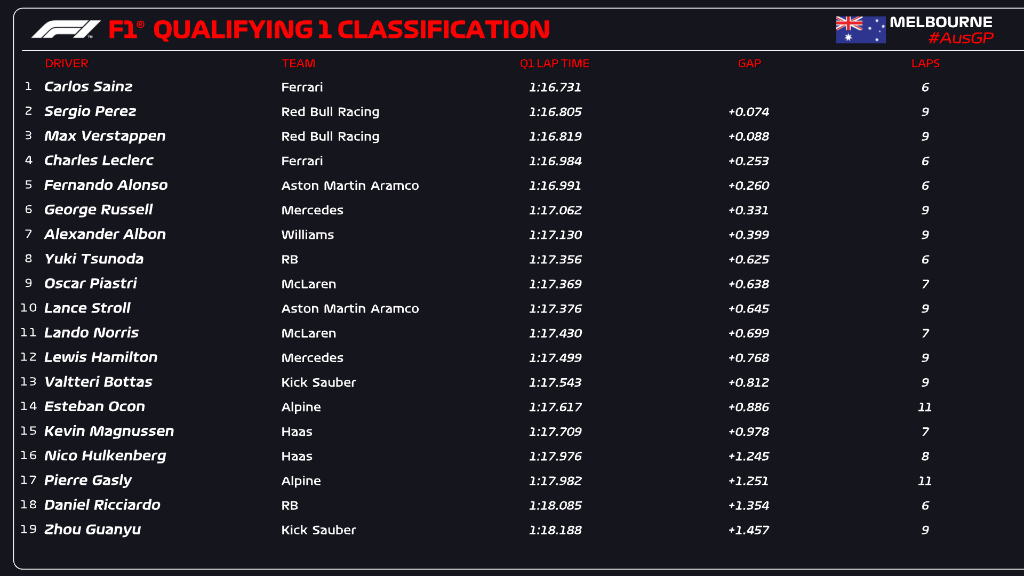Click Williams team for Alexander Albon

point(308,234)
